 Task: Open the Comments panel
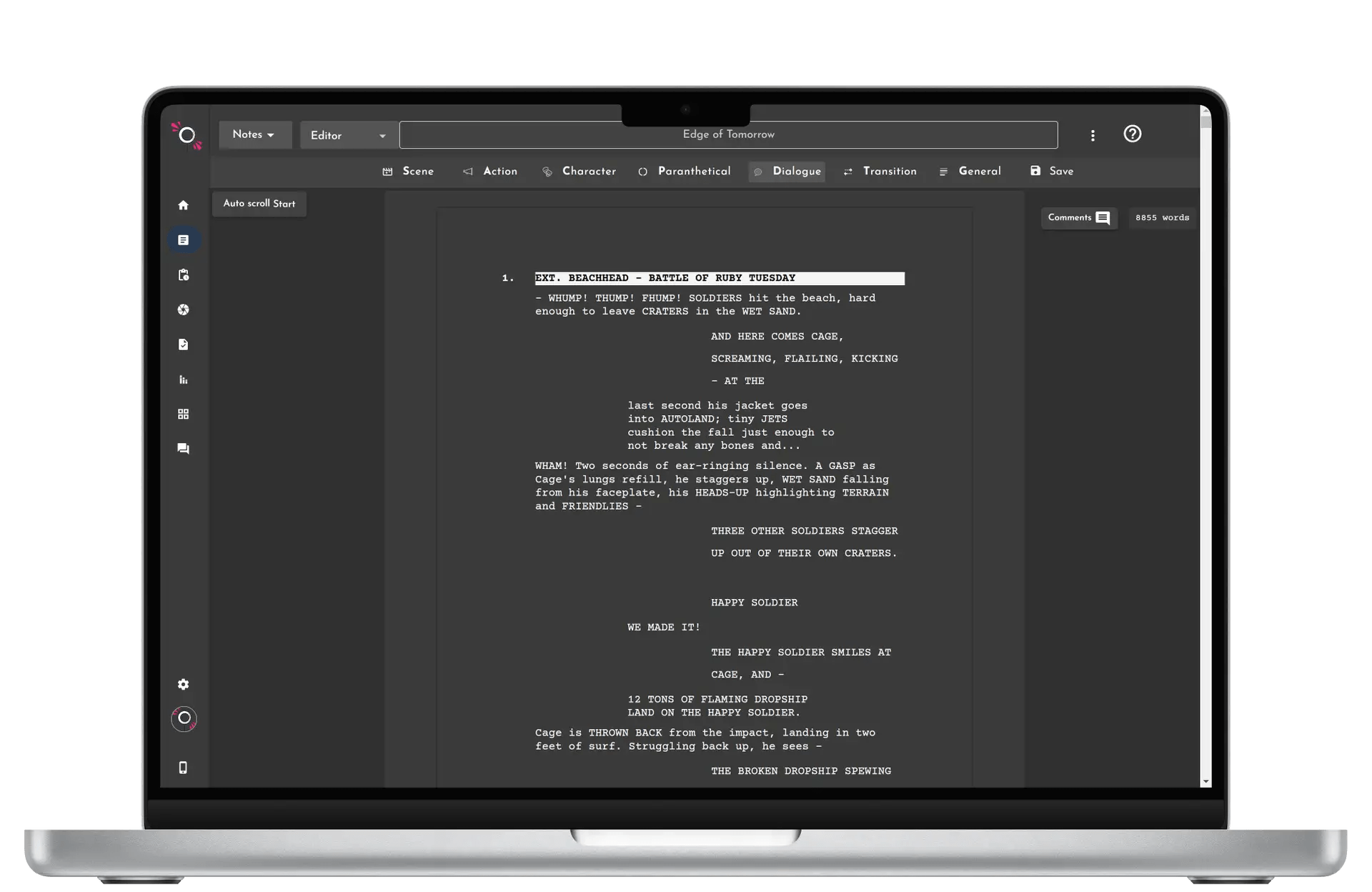1078,218
